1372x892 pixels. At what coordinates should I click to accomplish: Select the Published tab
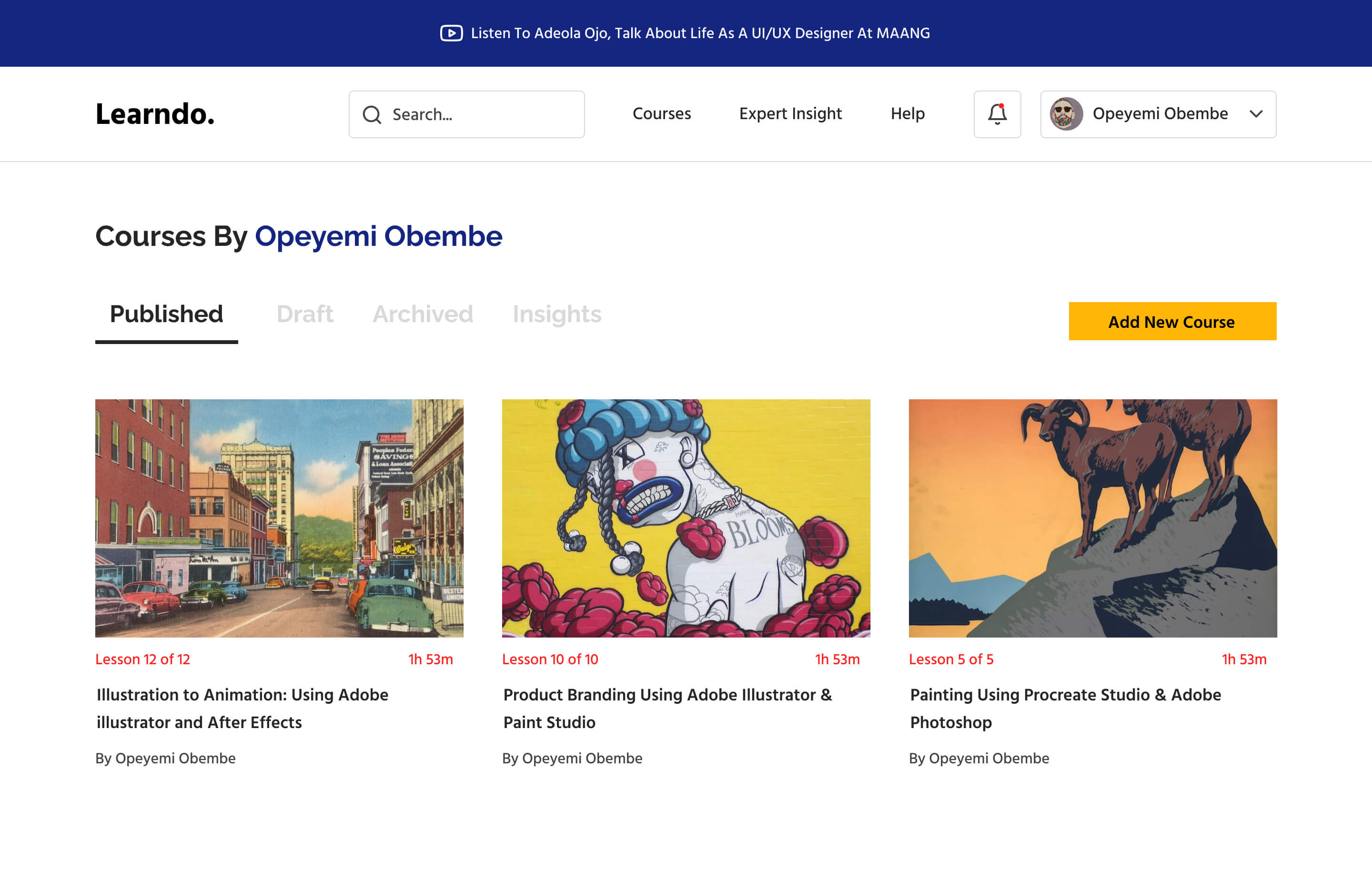(x=166, y=314)
